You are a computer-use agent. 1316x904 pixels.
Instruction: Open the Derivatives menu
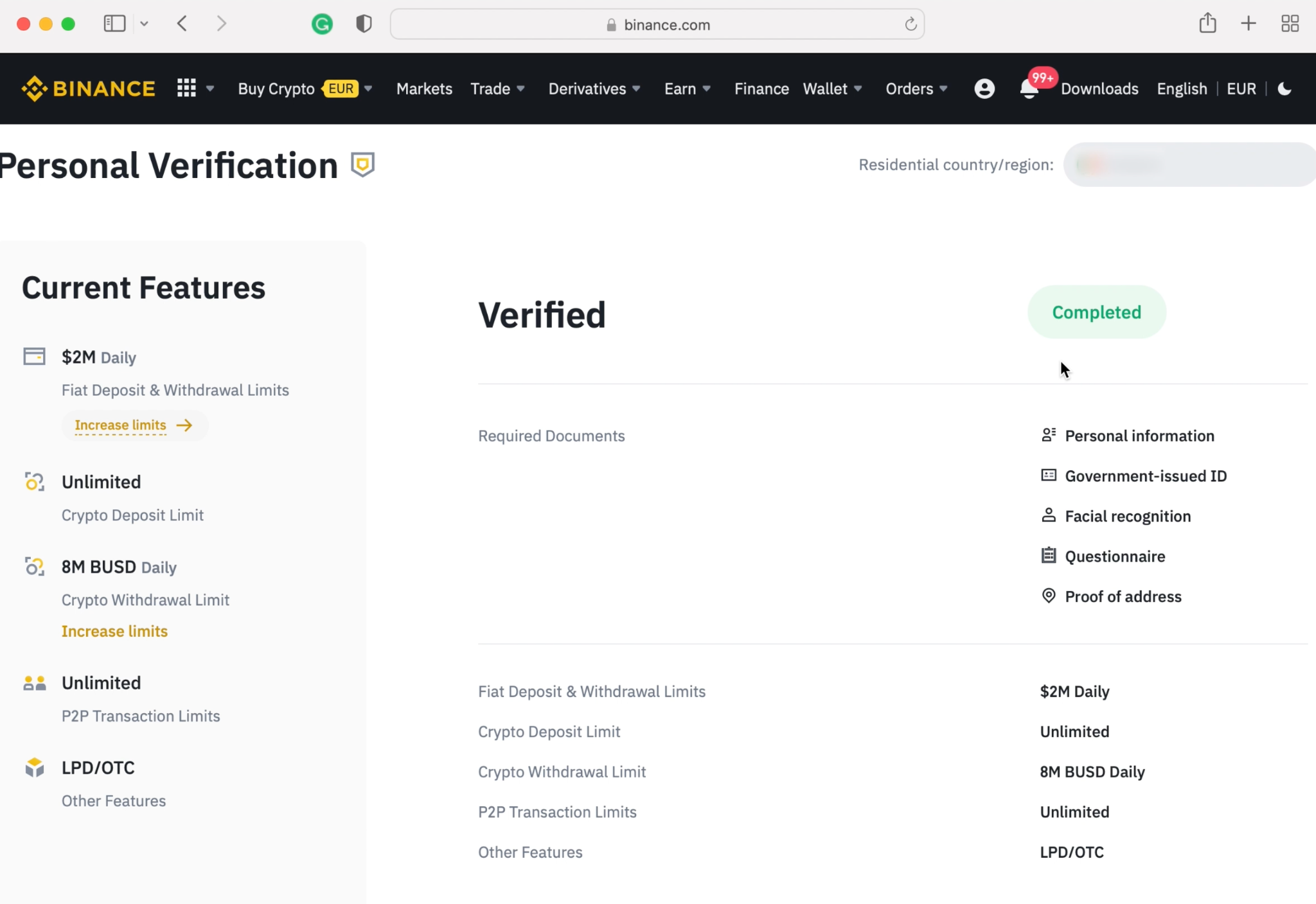pyautogui.click(x=587, y=89)
